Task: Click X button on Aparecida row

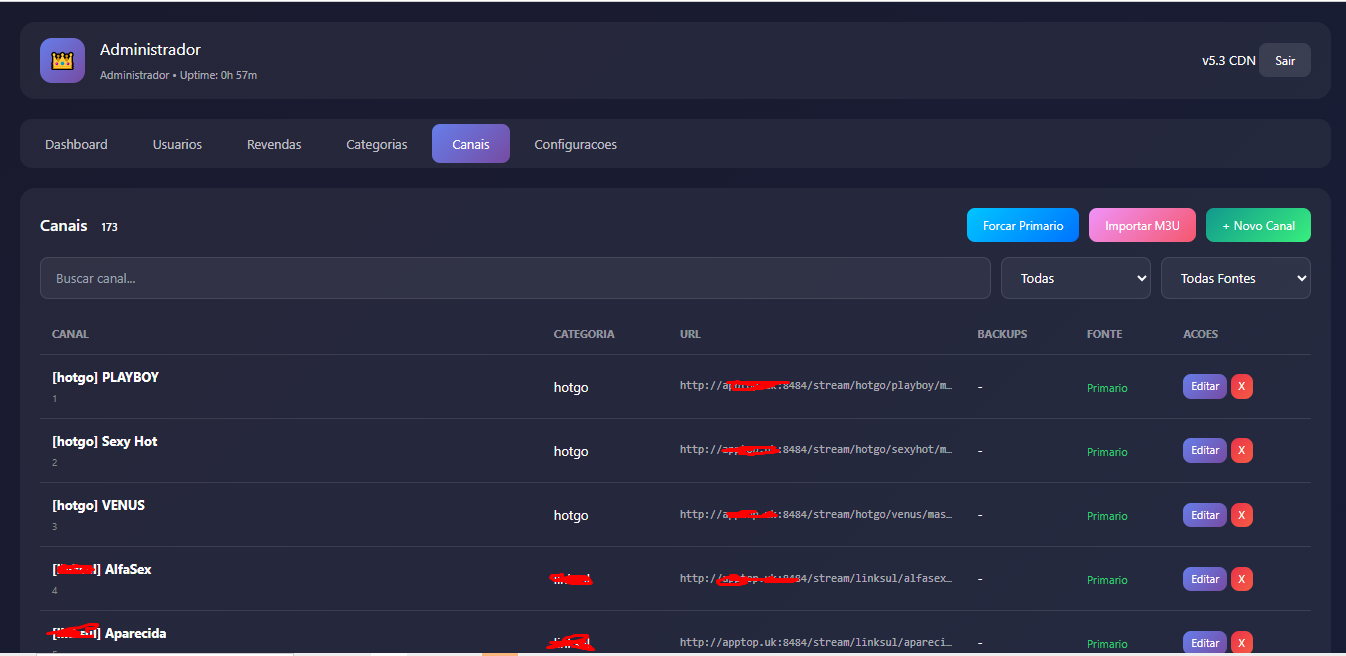Action: [1241, 642]
